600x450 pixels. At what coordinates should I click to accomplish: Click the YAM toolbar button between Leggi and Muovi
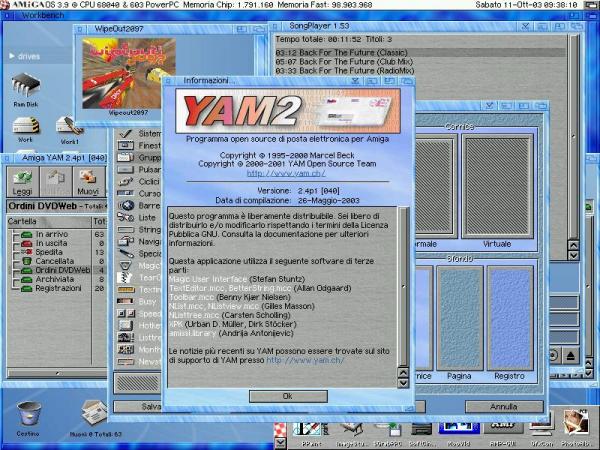(56, 181)
